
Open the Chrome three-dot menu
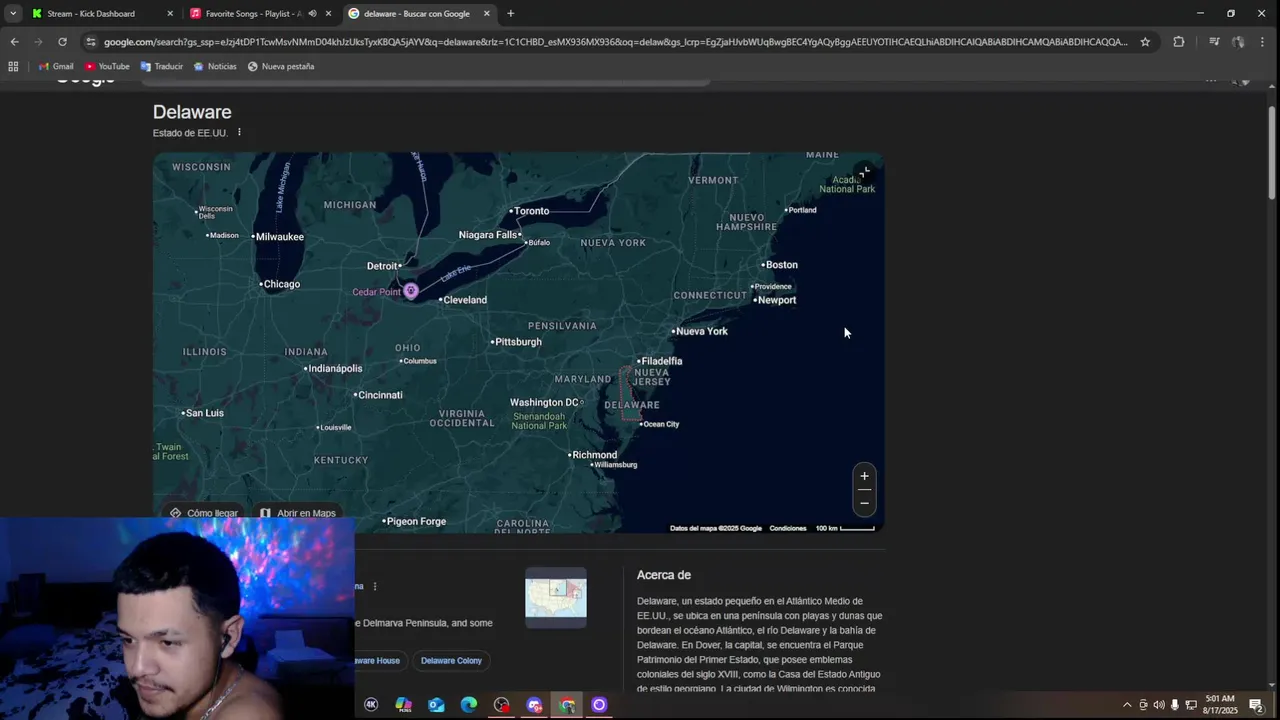point(1264,42)
